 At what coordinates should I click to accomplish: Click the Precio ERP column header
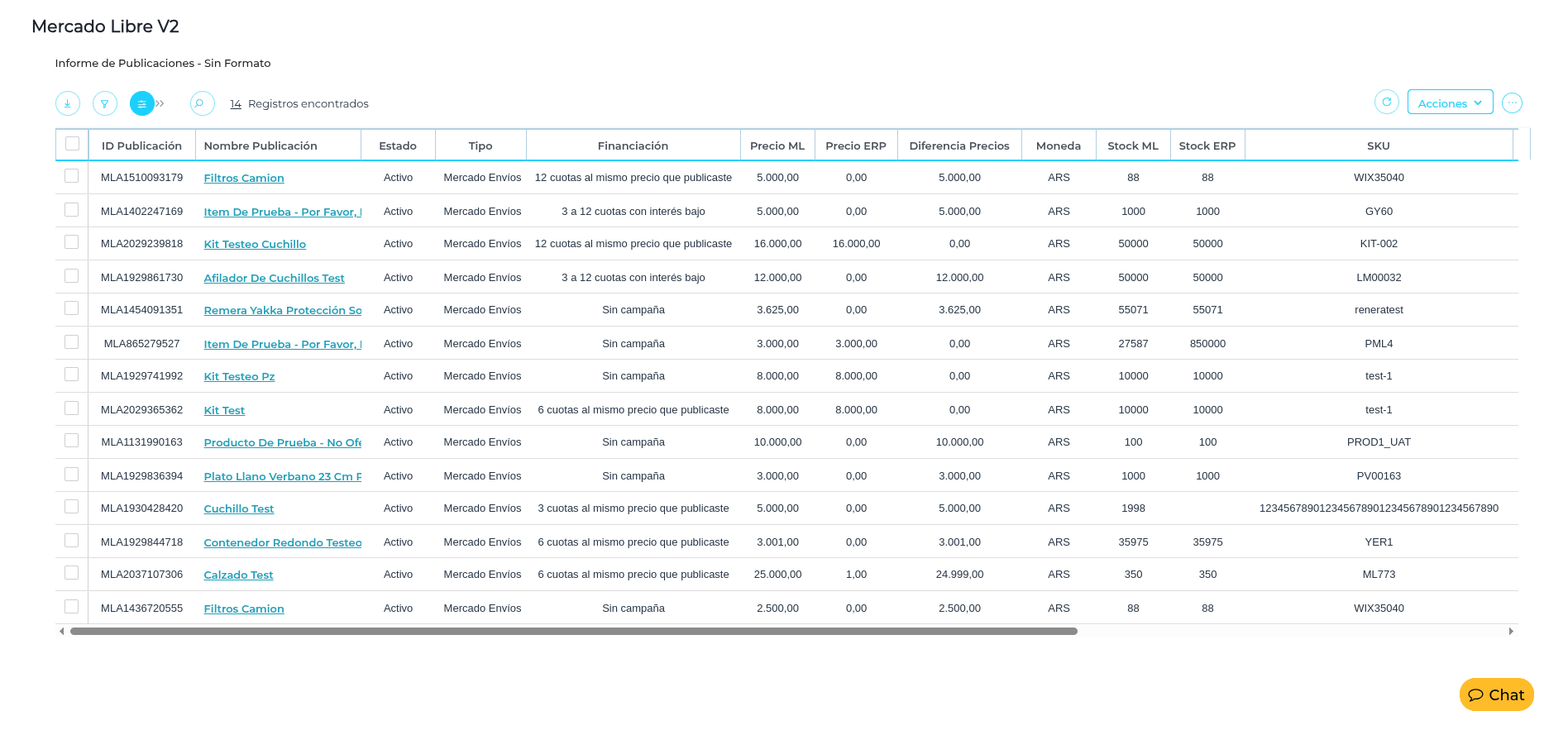[x=856, y=146]
